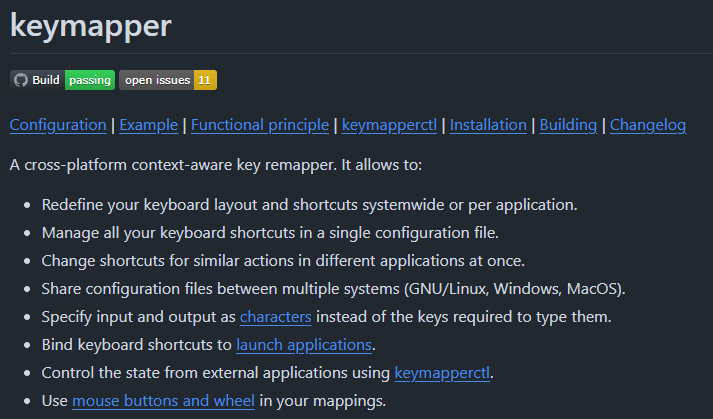Screen dimensions: 713x419
Task: Jump to the Example section
Action: pyautogui.click(x=150, y=125)
